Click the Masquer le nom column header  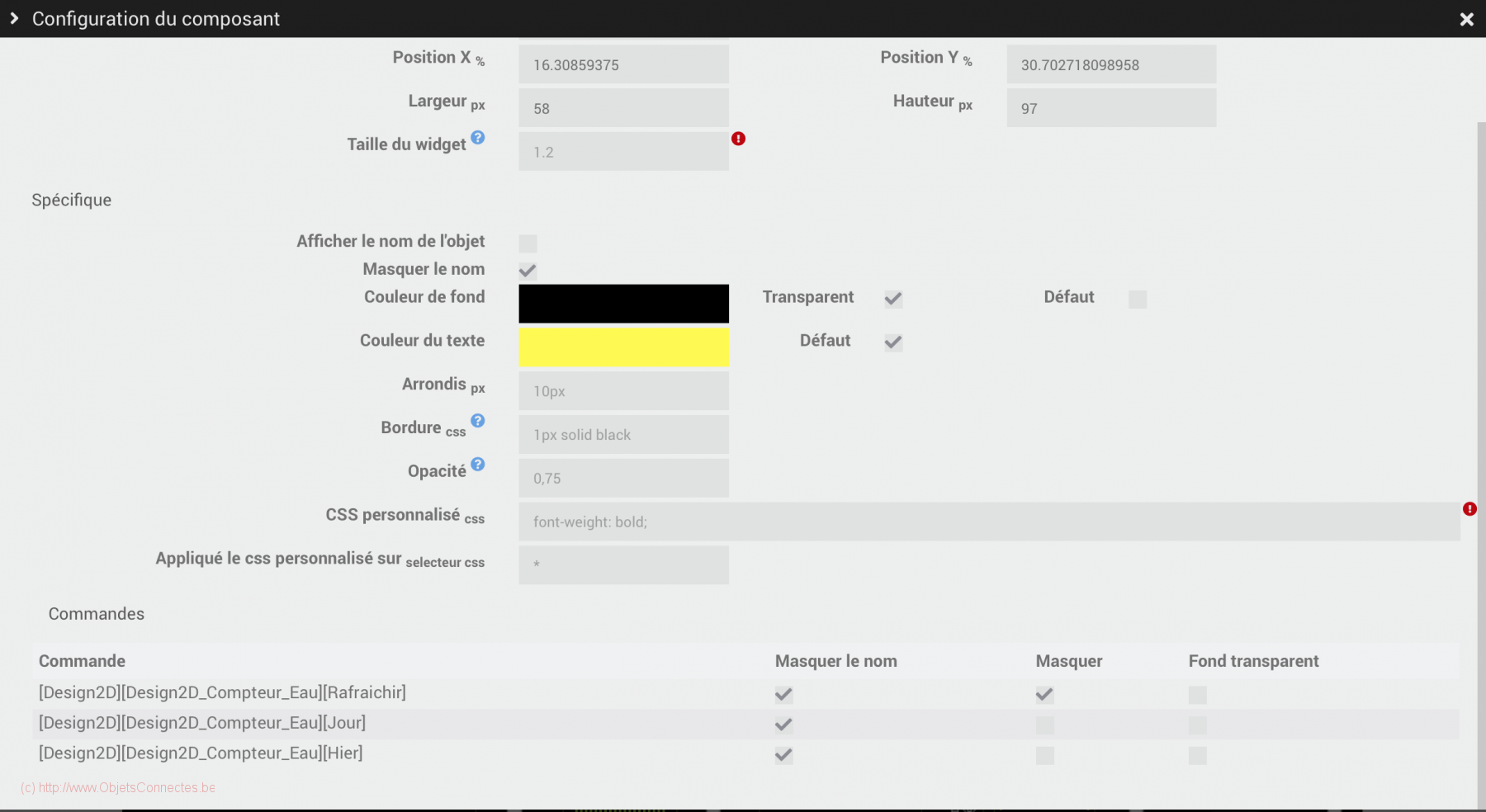tap(835, 661)
